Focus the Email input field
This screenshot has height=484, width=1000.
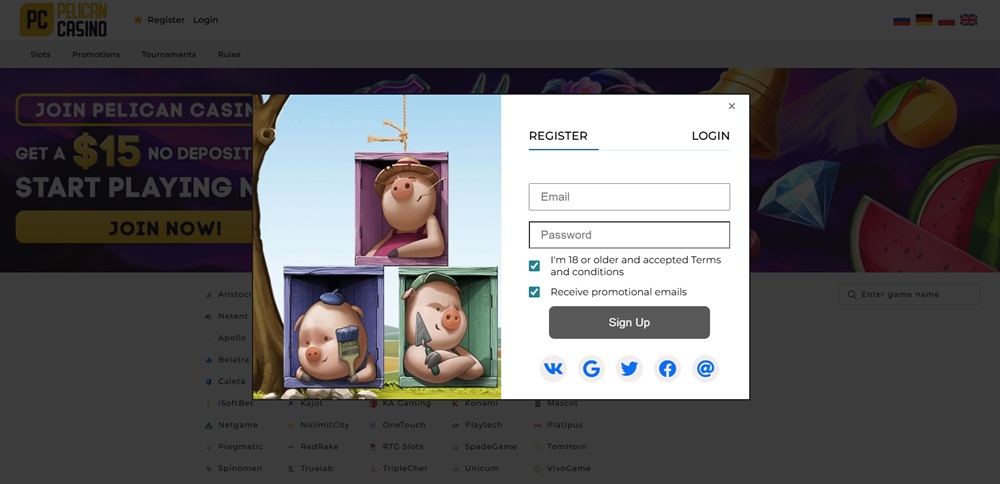pos(629,197)
